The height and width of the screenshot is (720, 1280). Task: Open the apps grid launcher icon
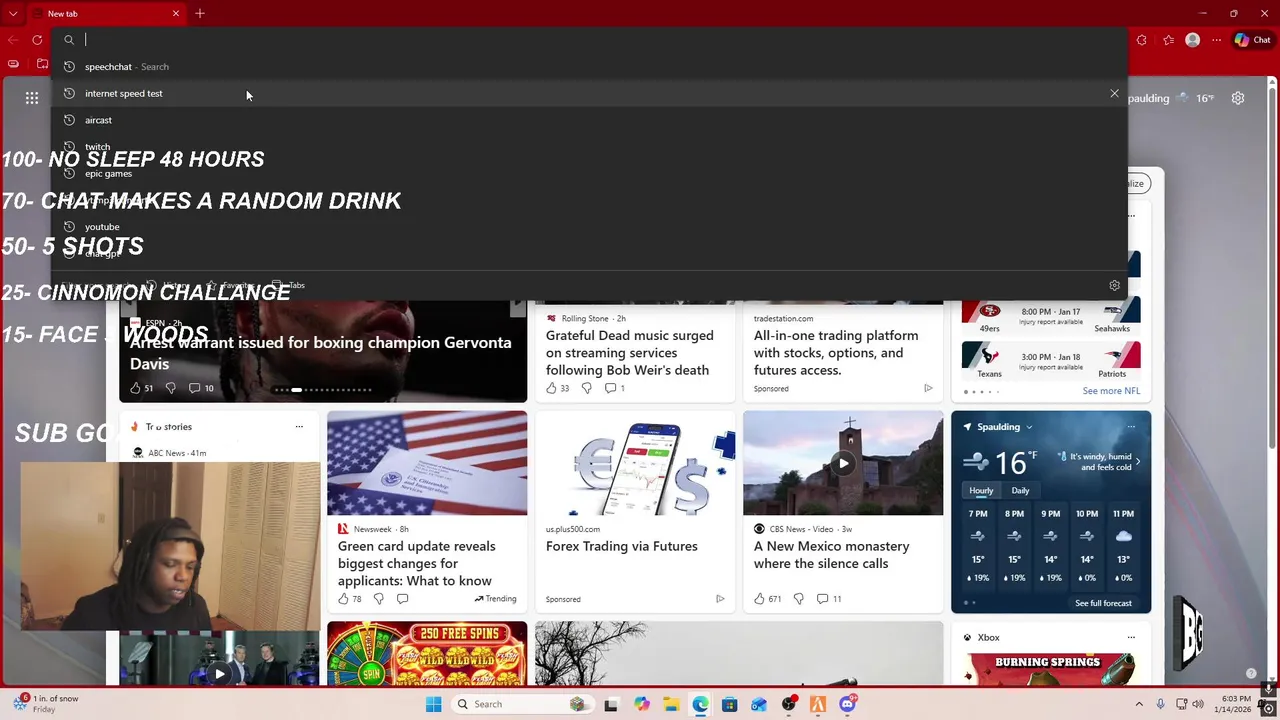pyautogui.click(x=32, y=98)
